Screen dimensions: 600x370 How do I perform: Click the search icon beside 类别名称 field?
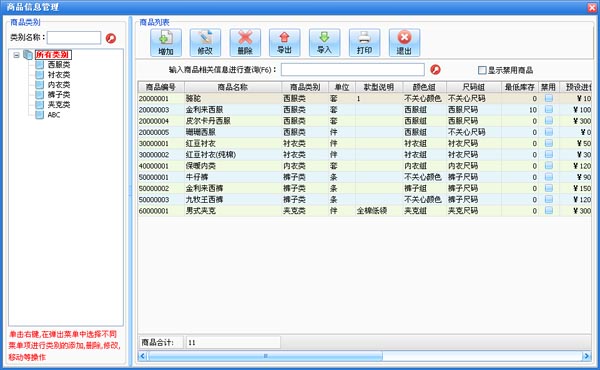[x=111, y=38]
